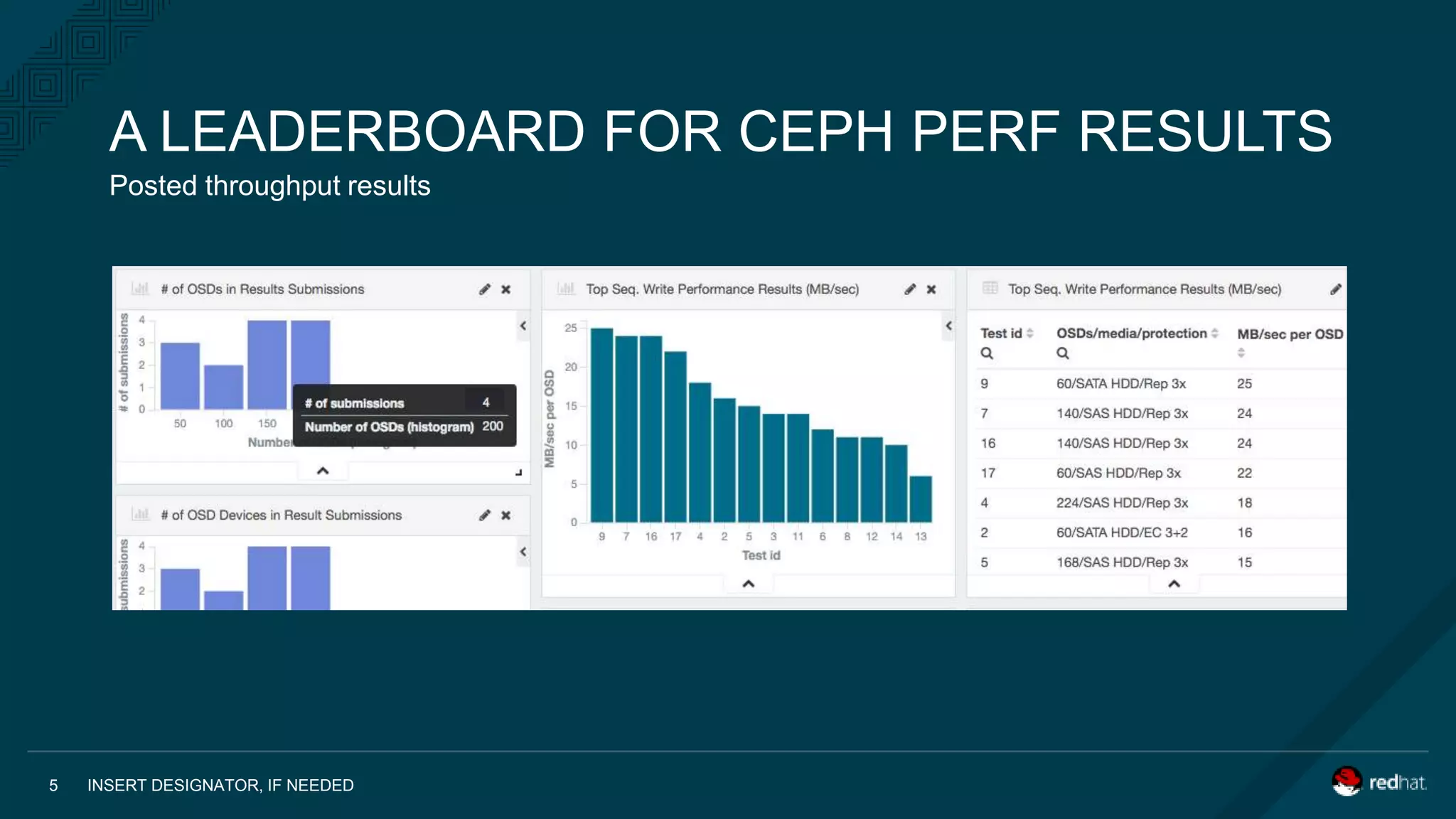Expand the spy panel below OSDs histogram
This screenshot has width=1456, height=819.
pos(323,471)
